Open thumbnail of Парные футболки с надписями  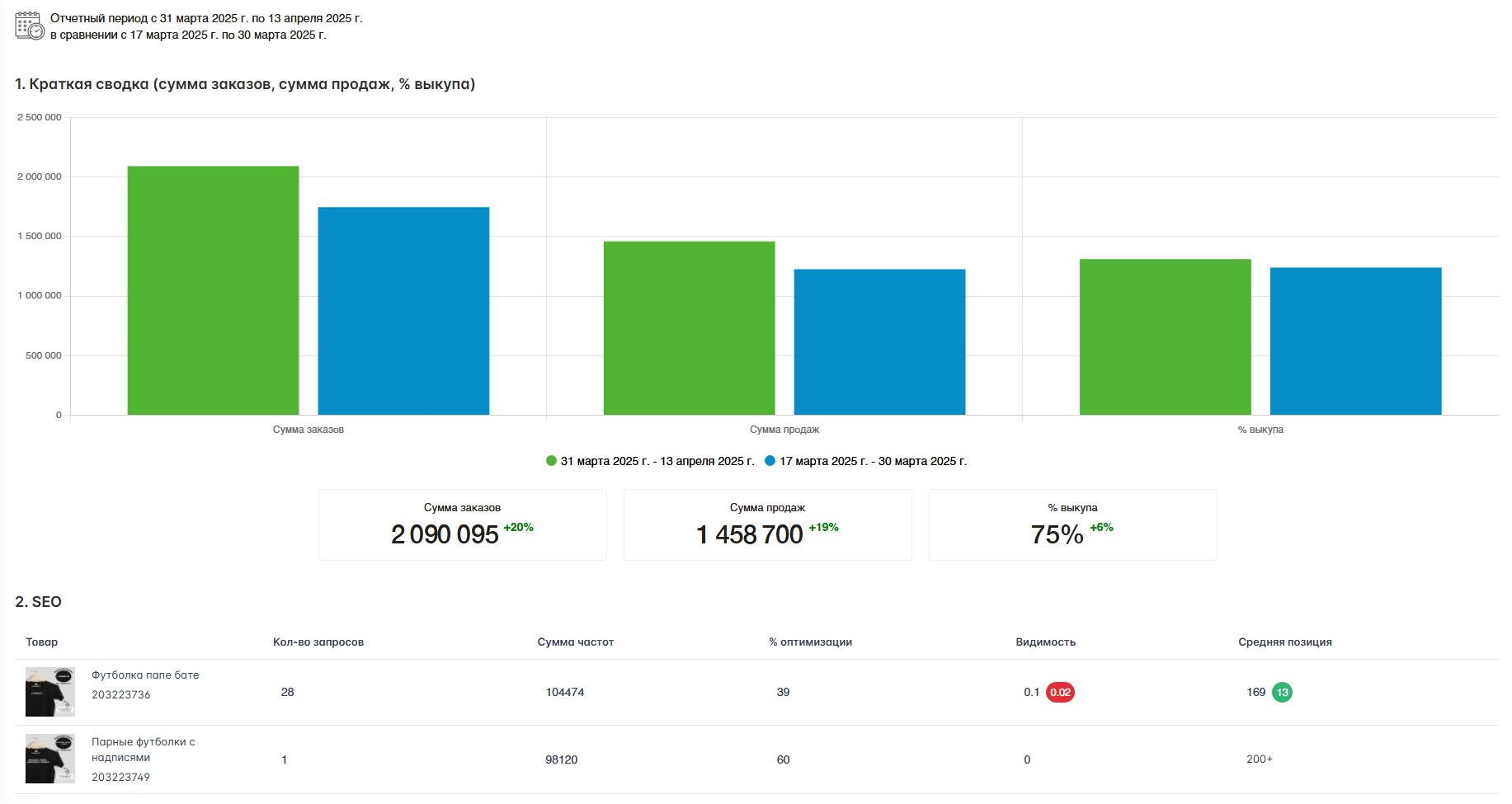(50, 759)
